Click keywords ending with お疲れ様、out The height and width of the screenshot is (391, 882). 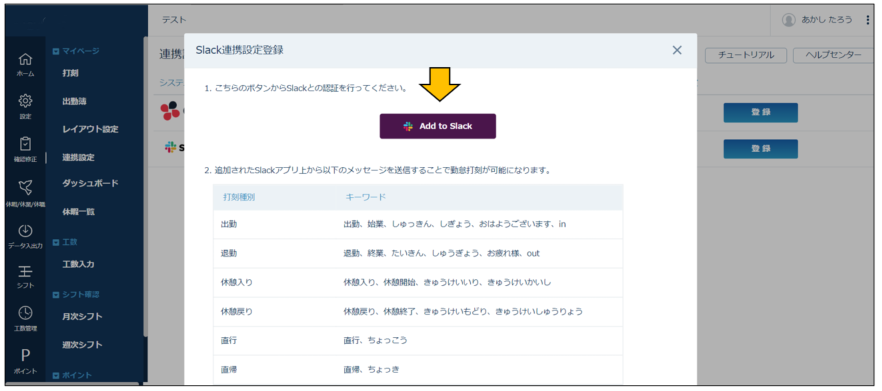coord(442,253)
